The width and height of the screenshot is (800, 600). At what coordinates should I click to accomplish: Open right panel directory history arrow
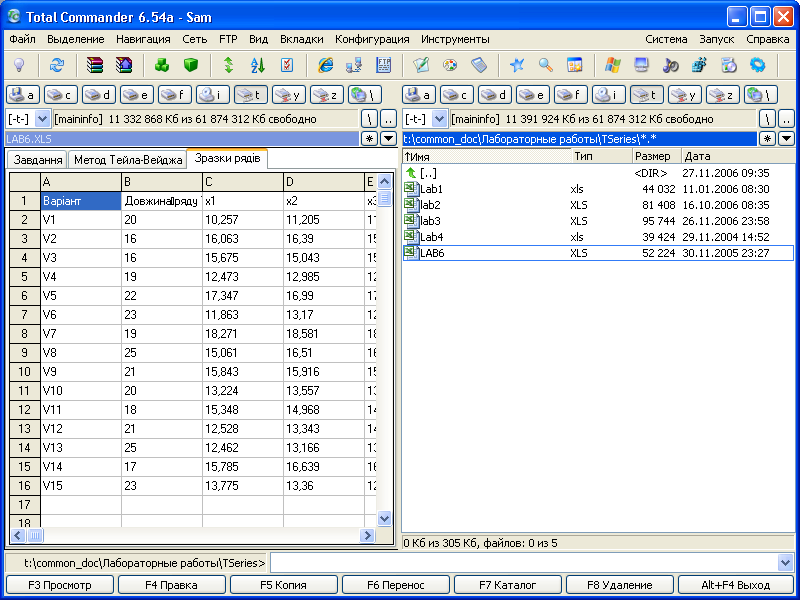786,138
